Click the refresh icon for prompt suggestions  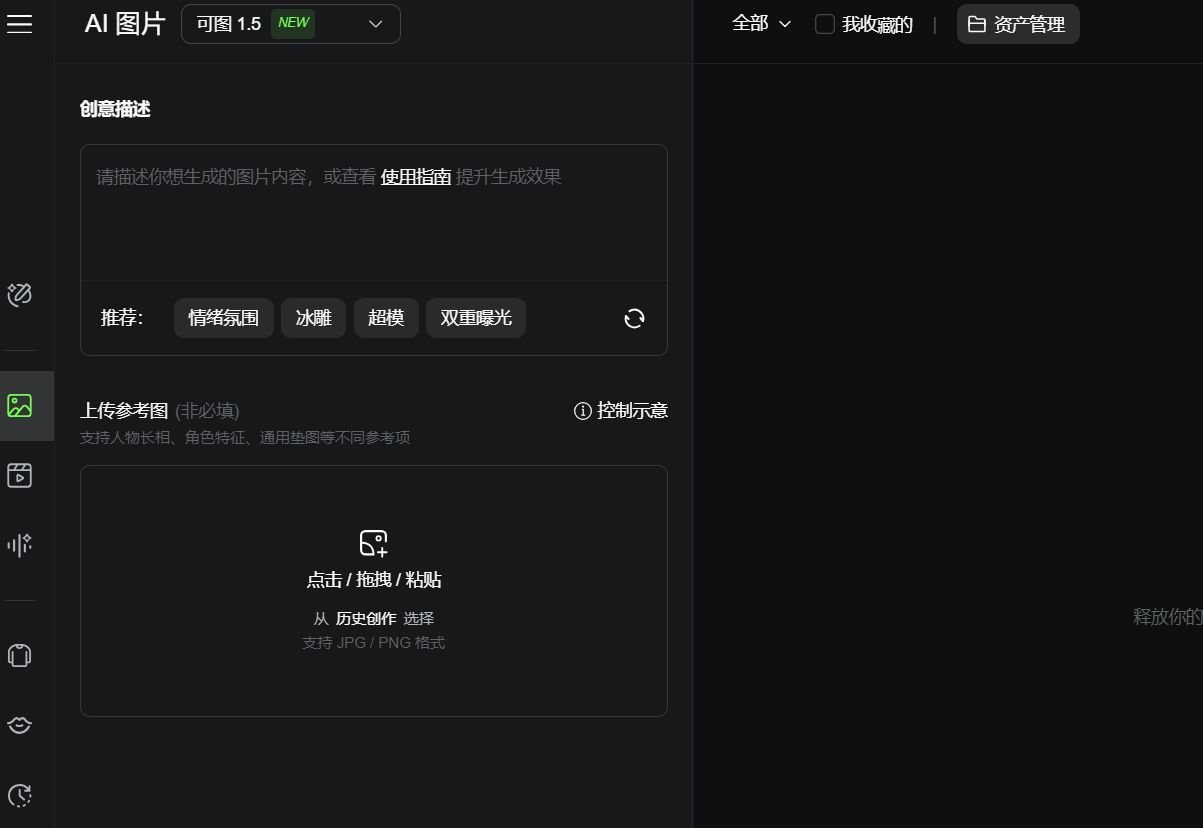click(634, 318)
